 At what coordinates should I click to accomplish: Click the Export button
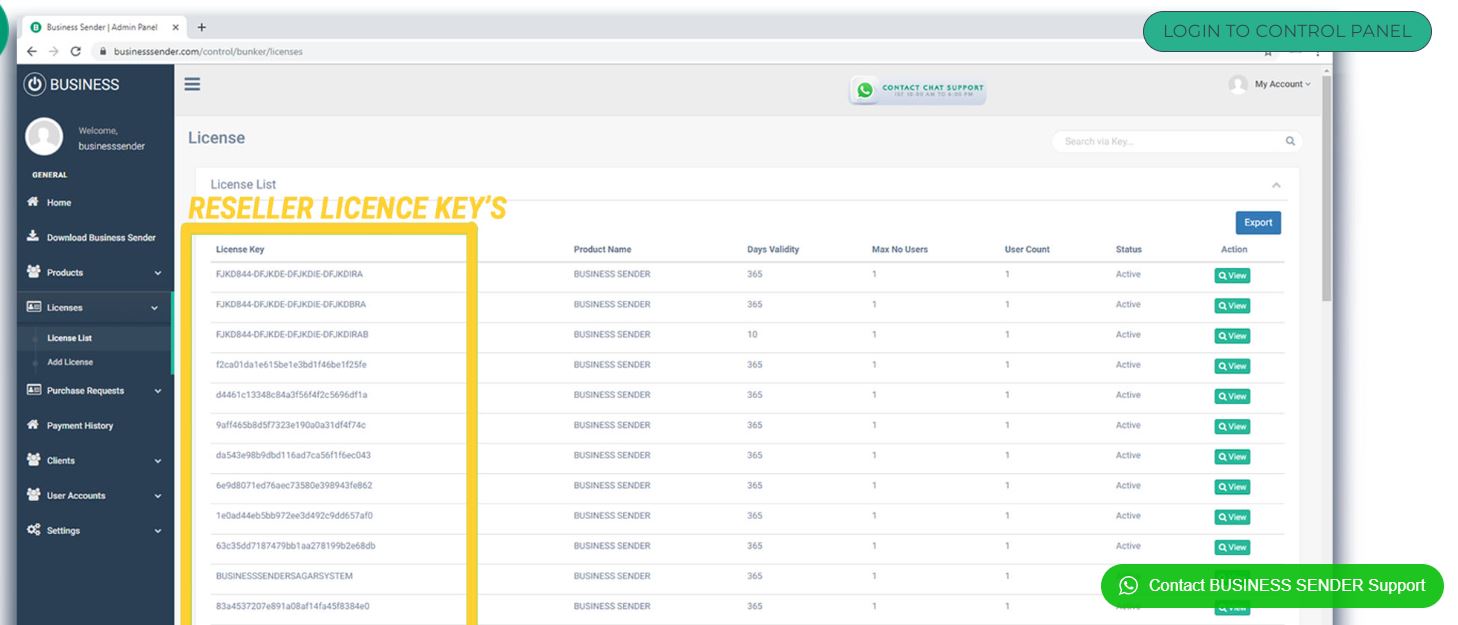click(1258, 223)
